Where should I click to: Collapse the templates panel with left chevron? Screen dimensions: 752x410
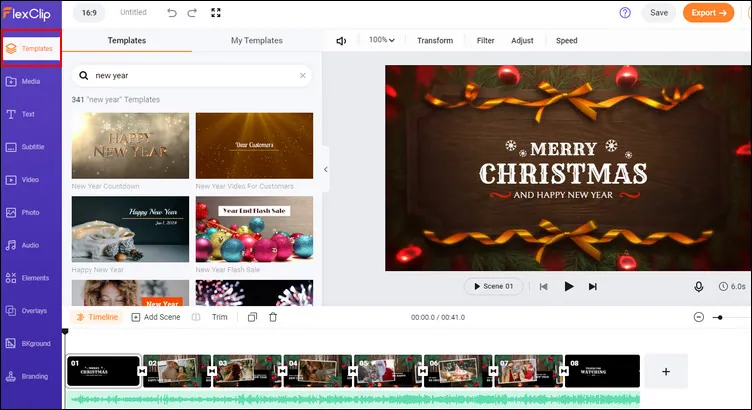click(x=326, y=169)
